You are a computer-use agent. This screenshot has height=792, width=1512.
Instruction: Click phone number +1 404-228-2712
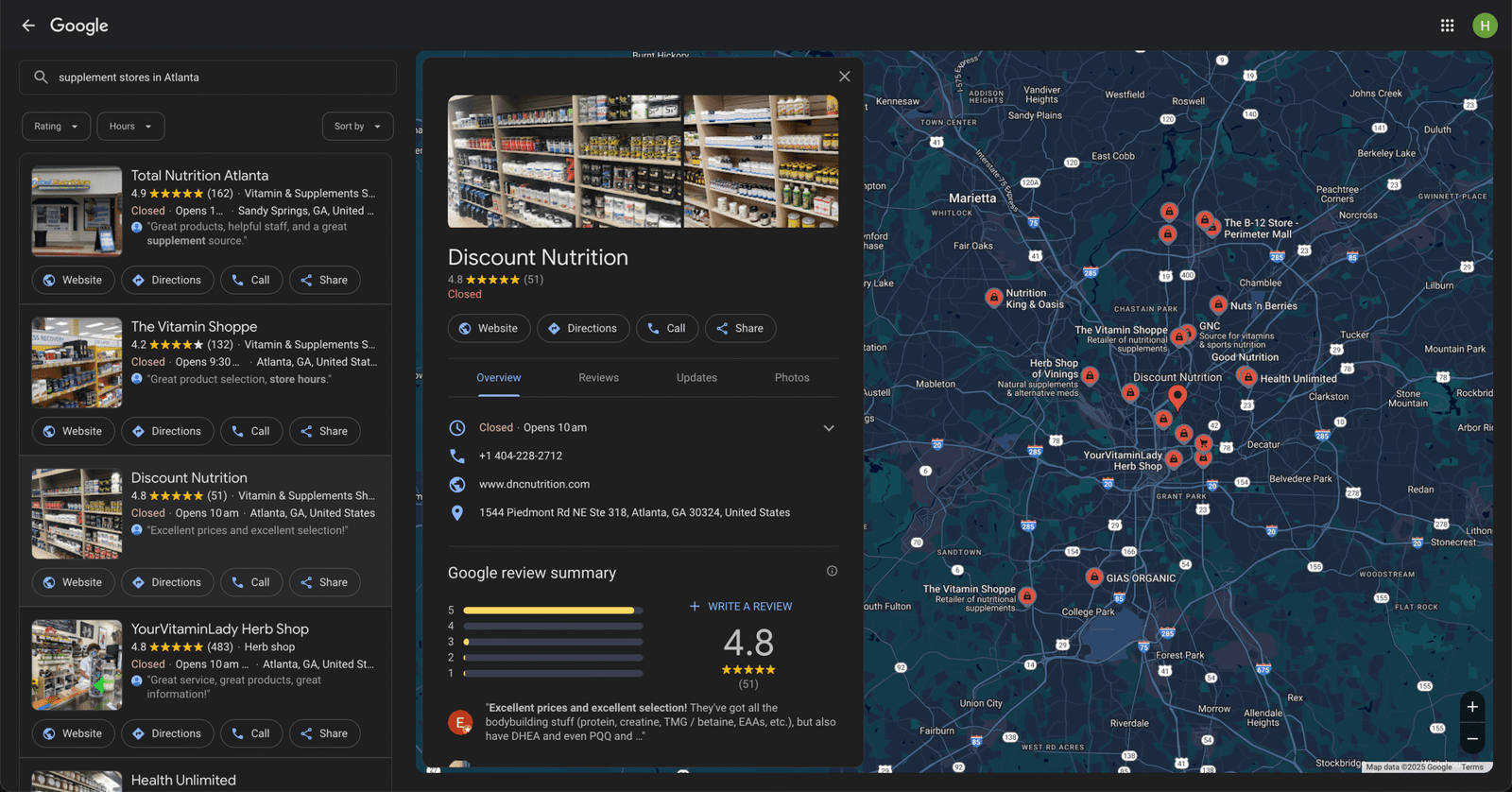click(521, 456)
